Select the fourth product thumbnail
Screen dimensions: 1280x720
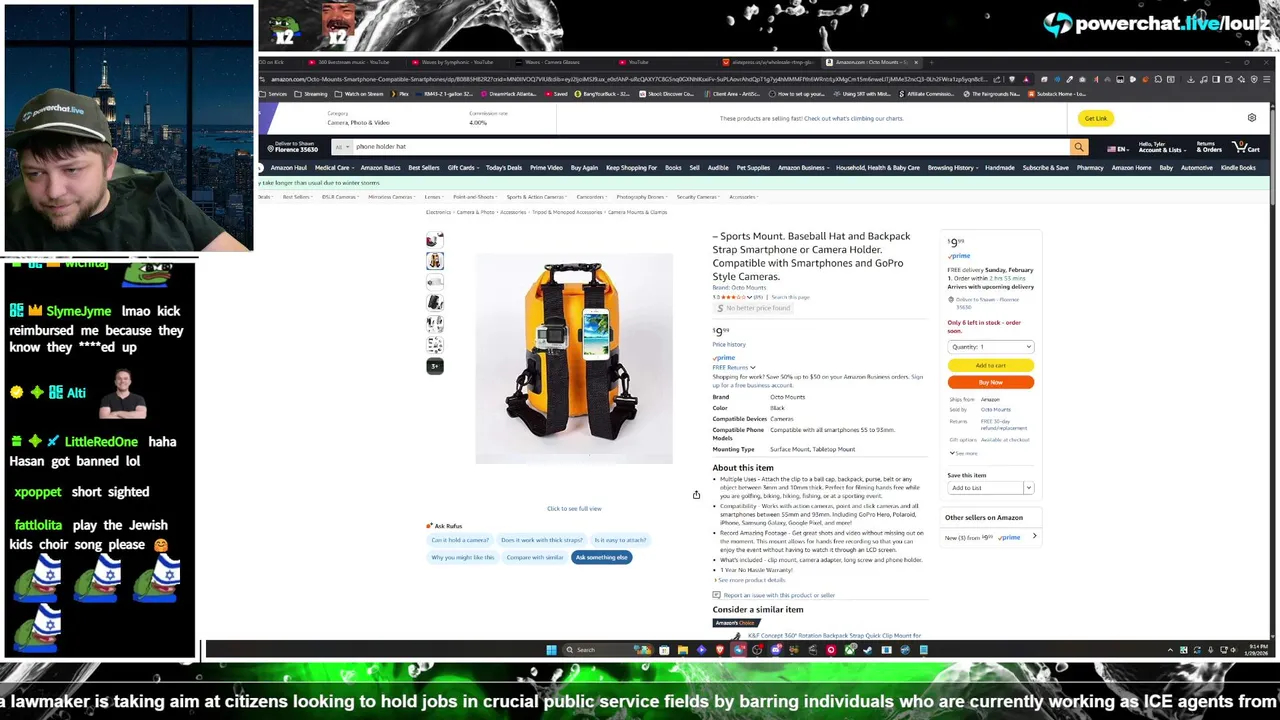[434, 303]
